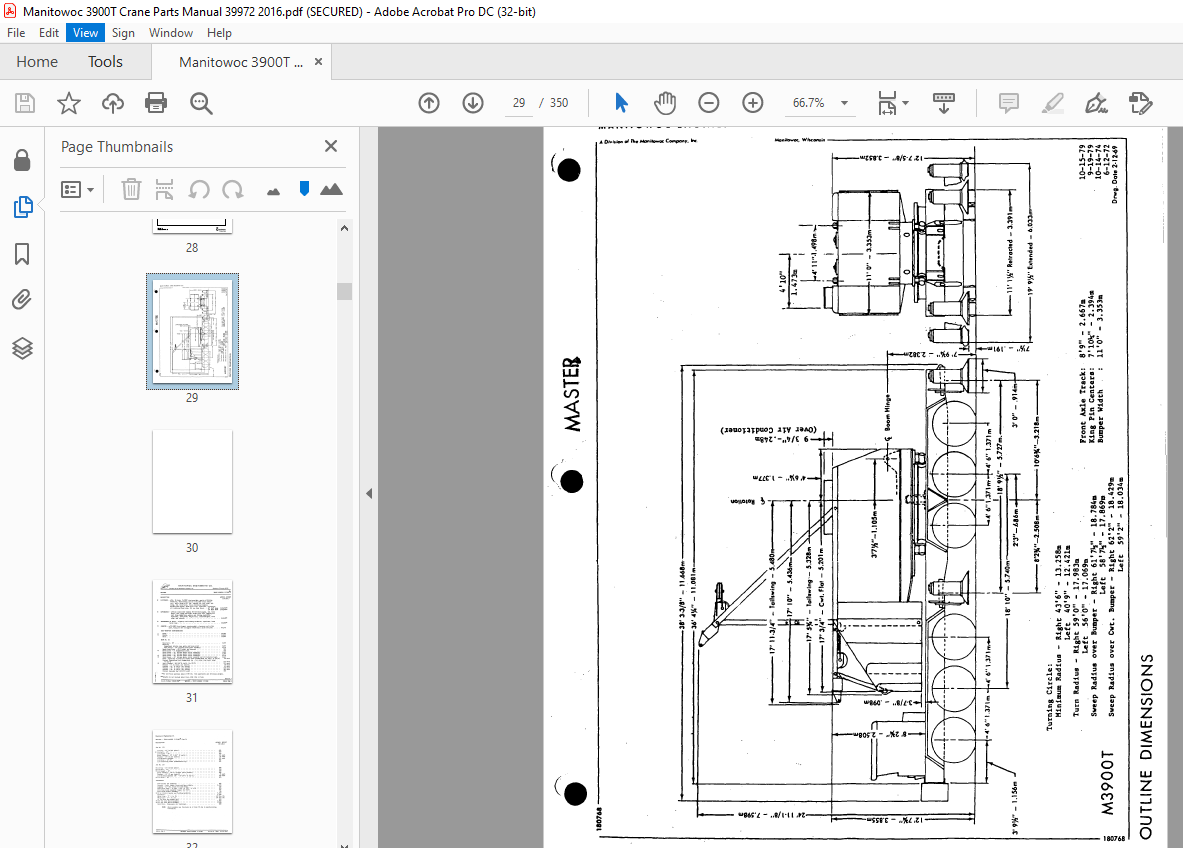The height and width of the screenshot is (848, 1183).
Task: Click the zoom percentage field 66.7%
Action: (x=809, y=103)
